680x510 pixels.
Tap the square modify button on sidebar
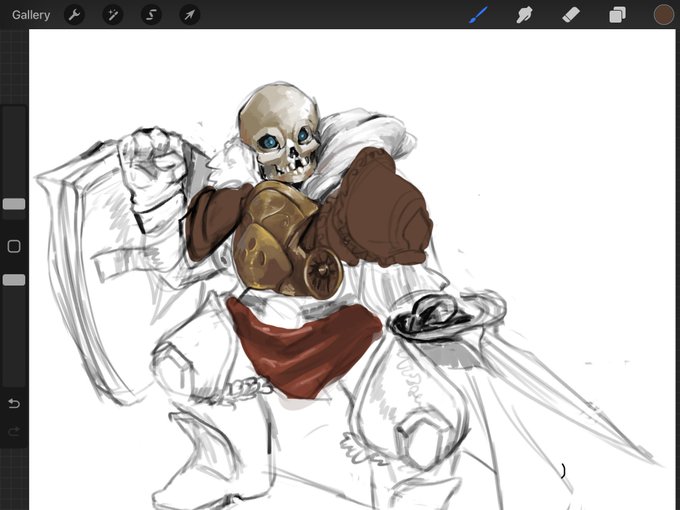[x=14, y=246]
